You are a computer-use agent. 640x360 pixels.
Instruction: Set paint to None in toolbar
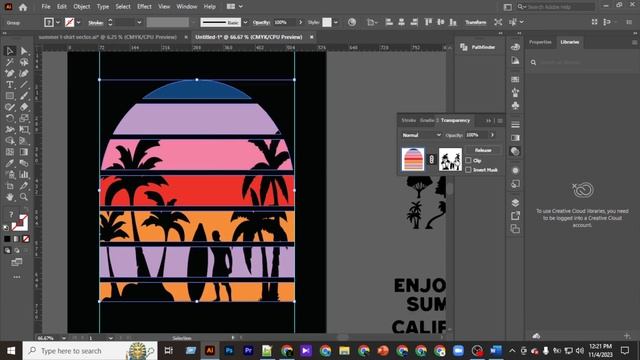click(x=26, y=239)
